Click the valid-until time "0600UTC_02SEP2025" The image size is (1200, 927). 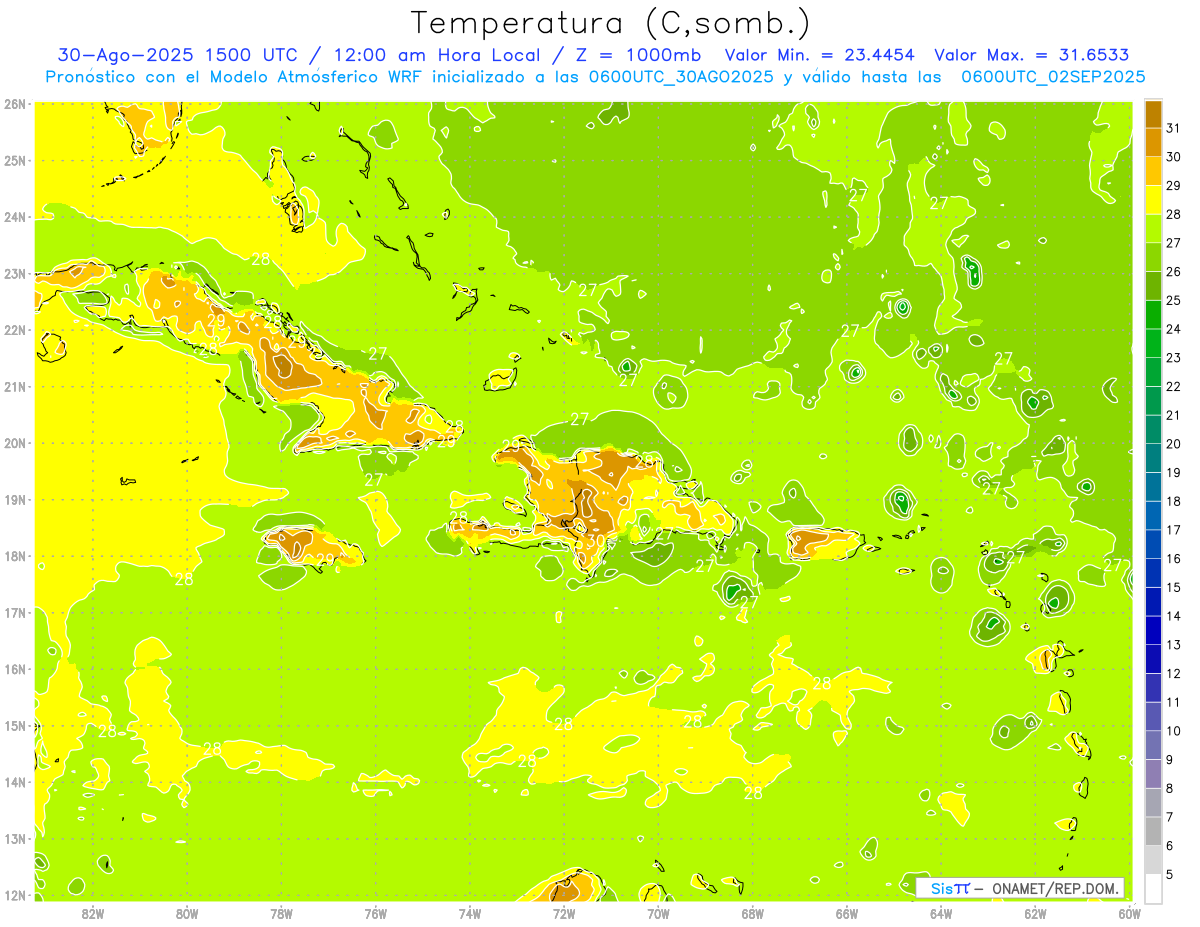click(1053, 77)
